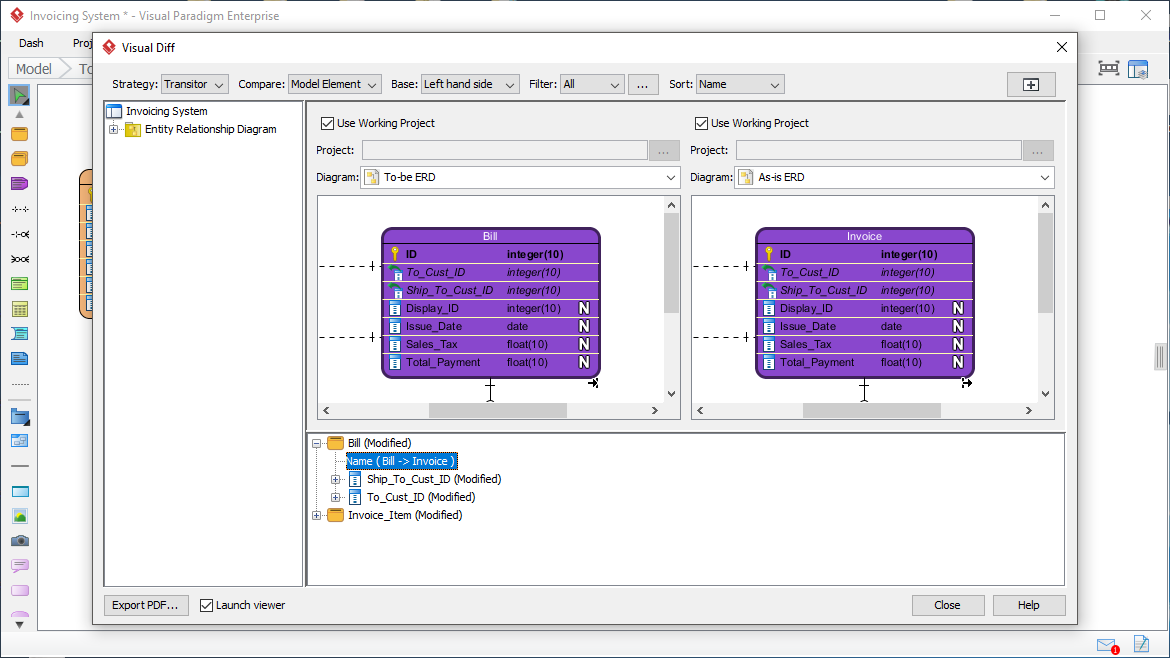Viewport: 1170px width, 658px height.
Task: Choose the callout note tool in palette
Action: click(19, 565)
